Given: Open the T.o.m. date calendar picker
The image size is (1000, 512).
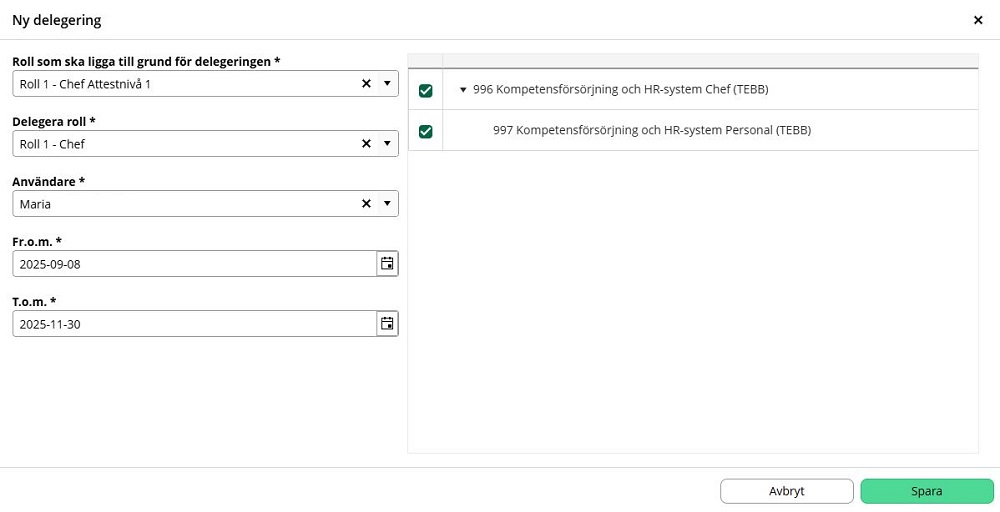Looking at the screenshot, I should pos(387,324).
